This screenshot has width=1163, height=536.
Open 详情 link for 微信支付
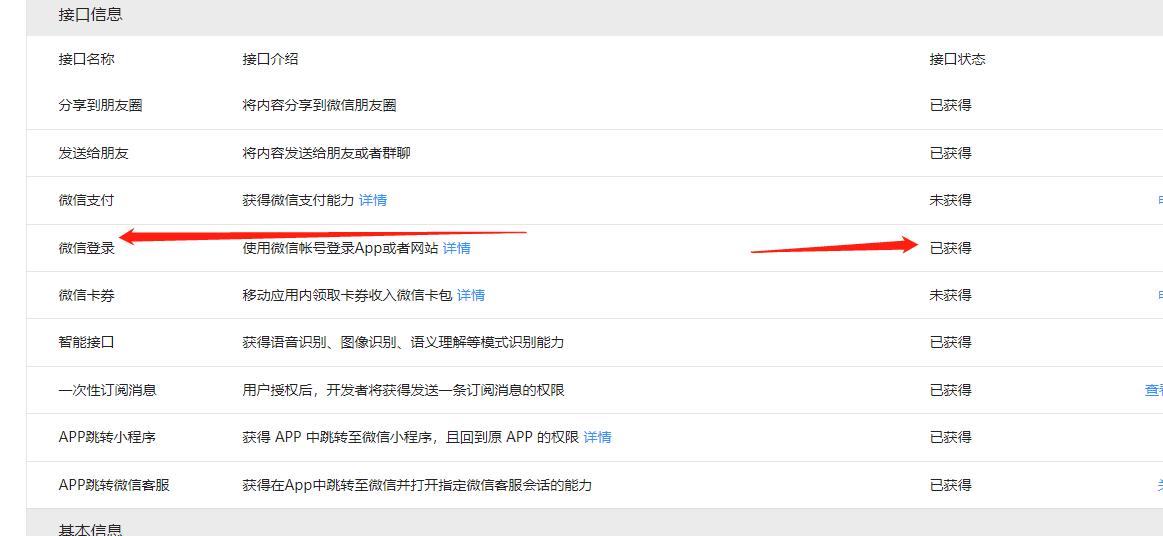tap(373, 200)
